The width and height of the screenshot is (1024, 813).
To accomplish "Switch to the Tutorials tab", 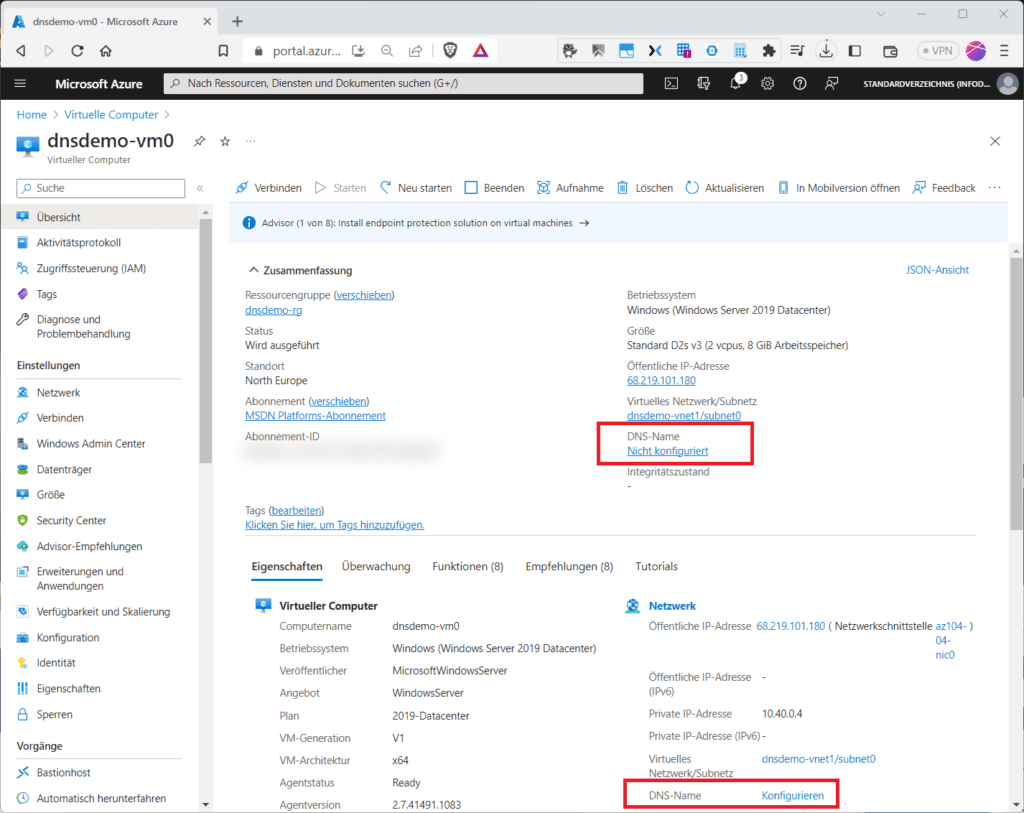I will 656,567.
